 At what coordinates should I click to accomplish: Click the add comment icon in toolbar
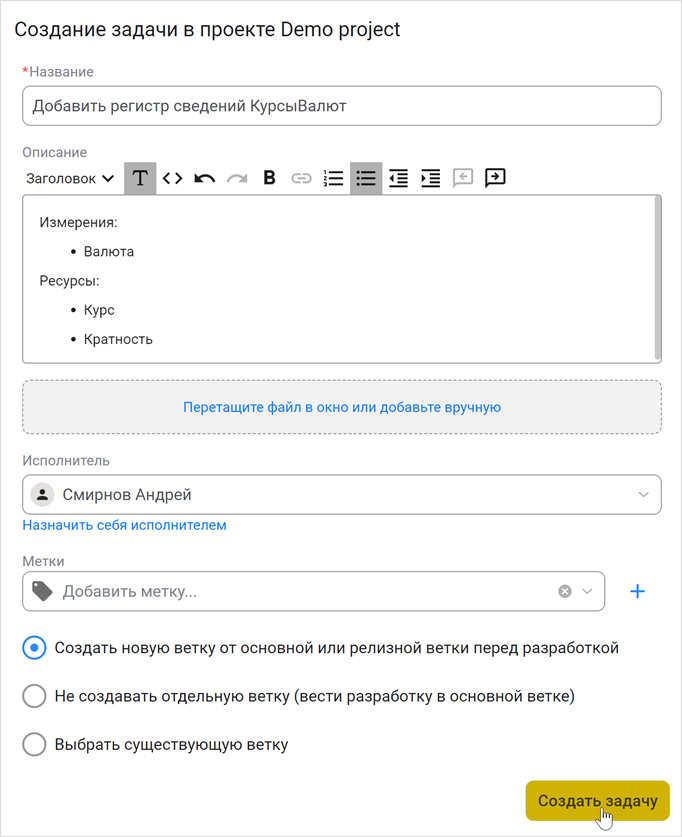pyautogui.click(x=495, y=178)
